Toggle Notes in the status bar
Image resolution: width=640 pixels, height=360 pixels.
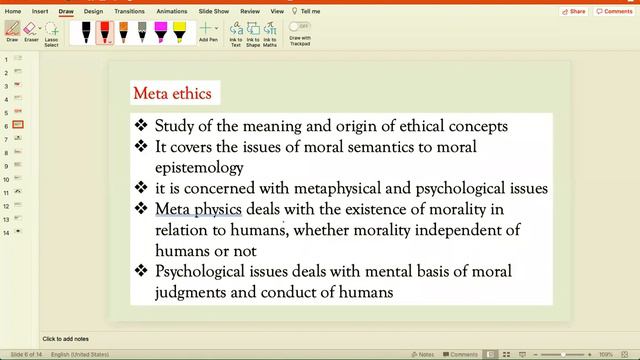coord(423,355)
